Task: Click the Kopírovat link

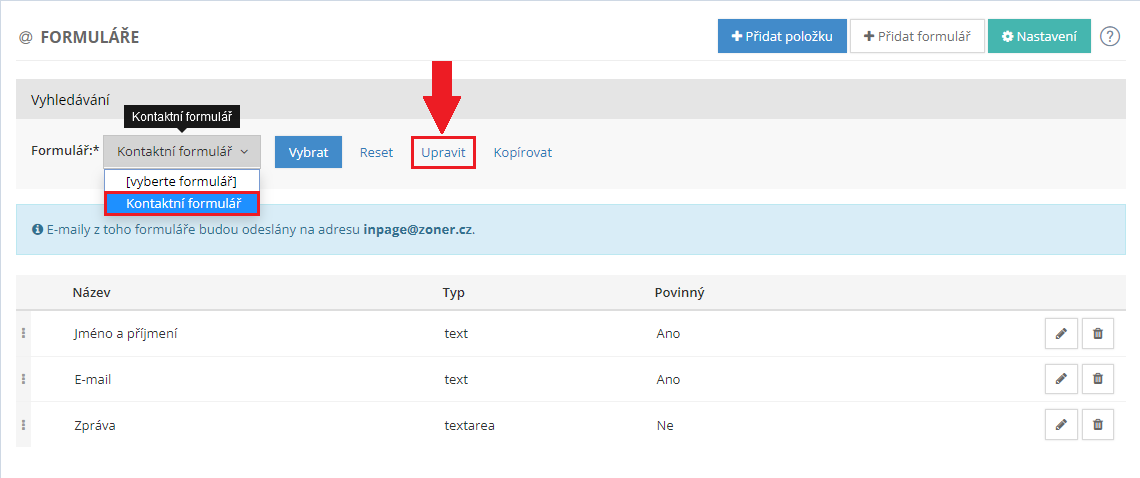Action: point(522,153)
